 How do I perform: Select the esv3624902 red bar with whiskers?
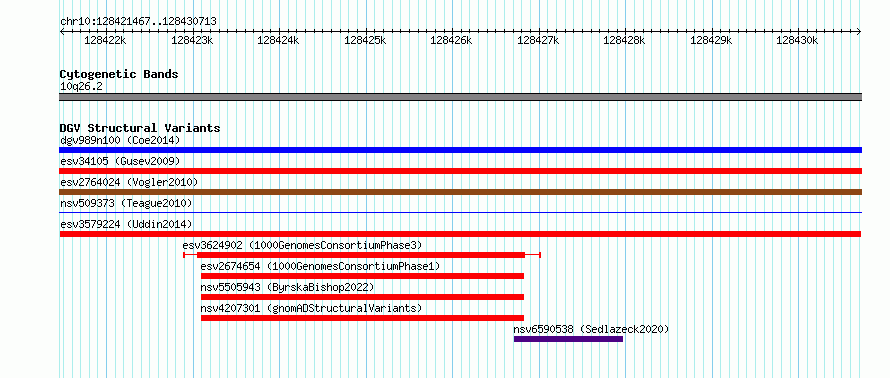pos(362,255)
